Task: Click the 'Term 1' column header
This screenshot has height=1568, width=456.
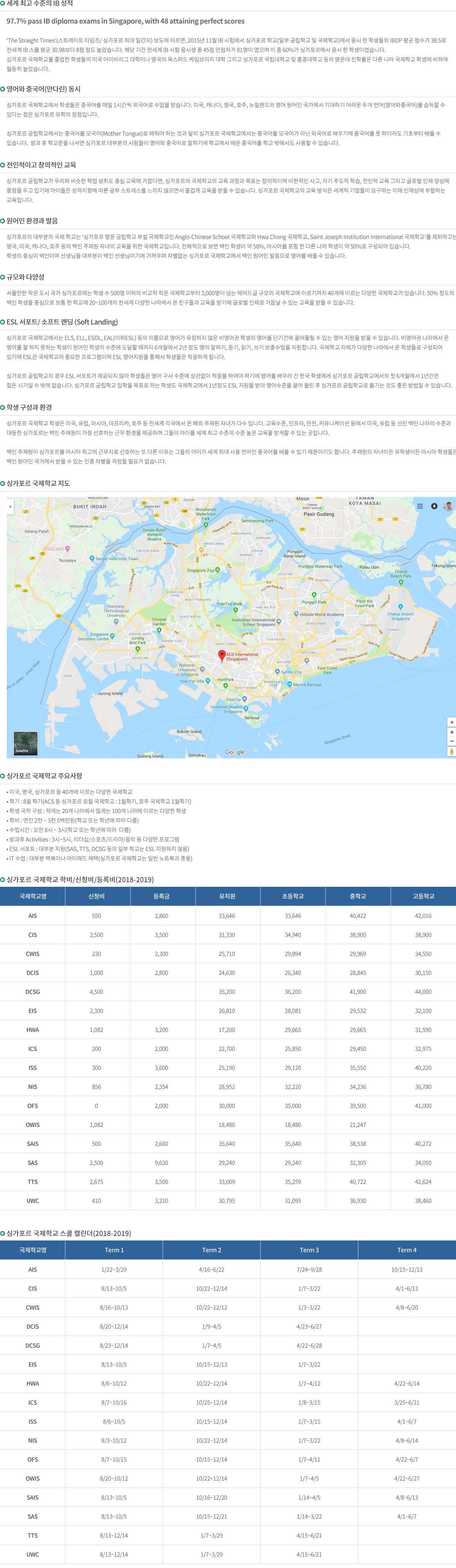Action: tap(114, 1250)
